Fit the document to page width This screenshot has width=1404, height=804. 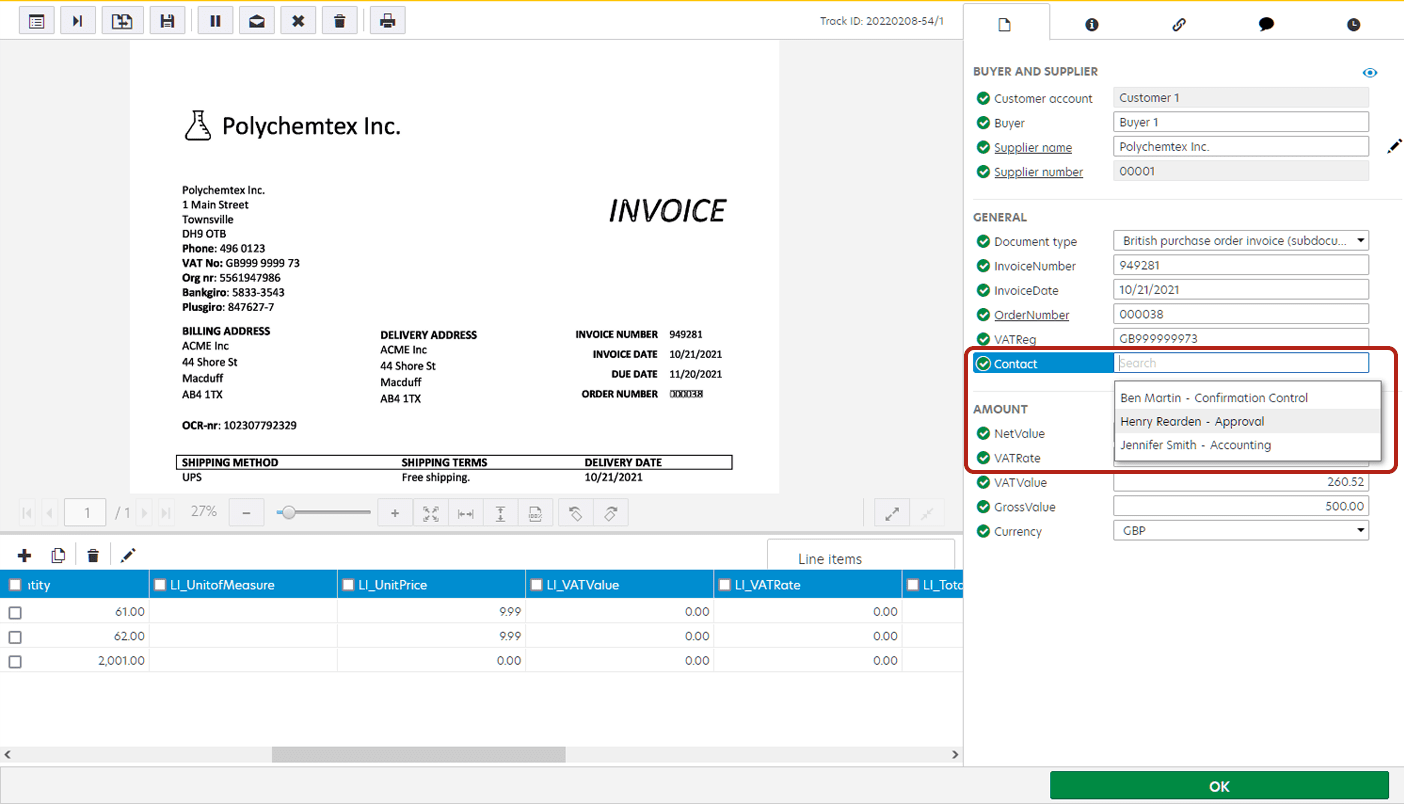click(466, 512)
